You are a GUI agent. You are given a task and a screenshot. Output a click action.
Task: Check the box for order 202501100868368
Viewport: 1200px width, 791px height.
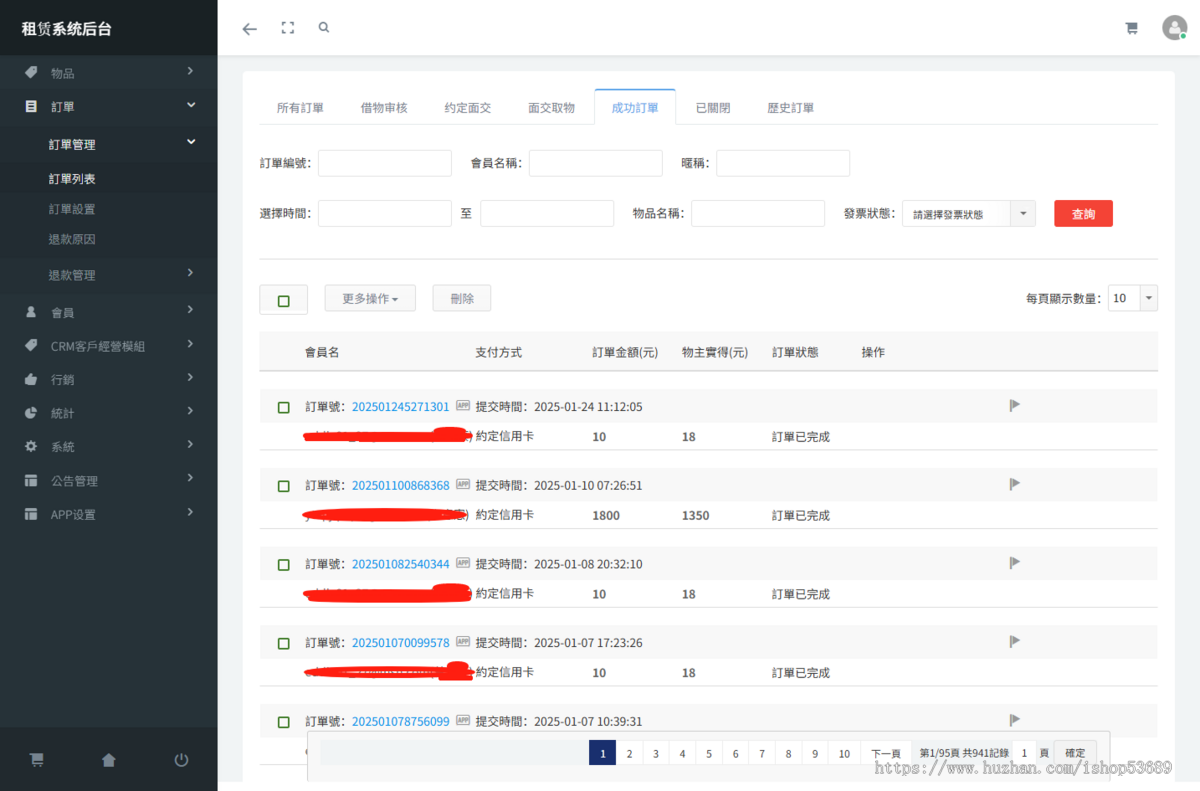pos(284,486)
